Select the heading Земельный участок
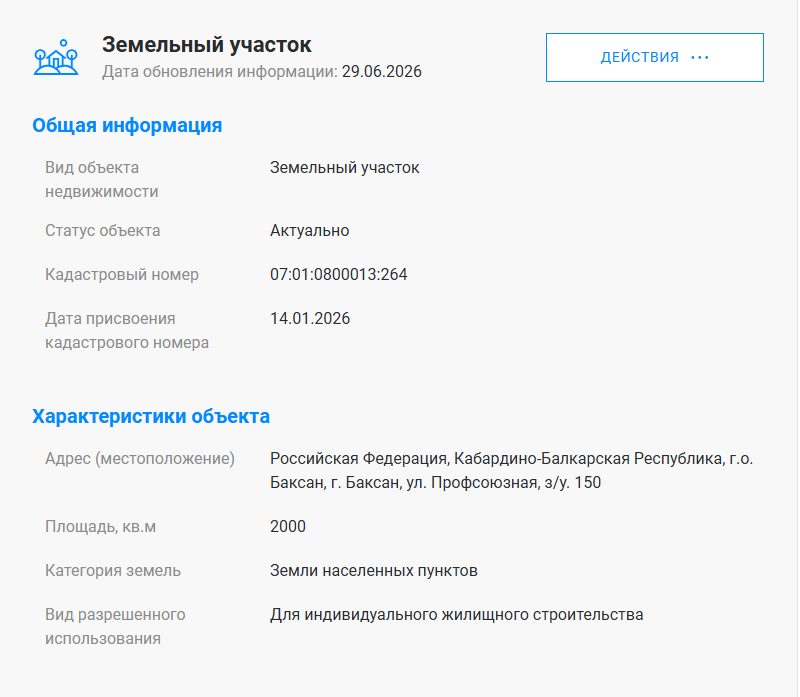Screen dimensions: 800x697 tap(207, 45)
